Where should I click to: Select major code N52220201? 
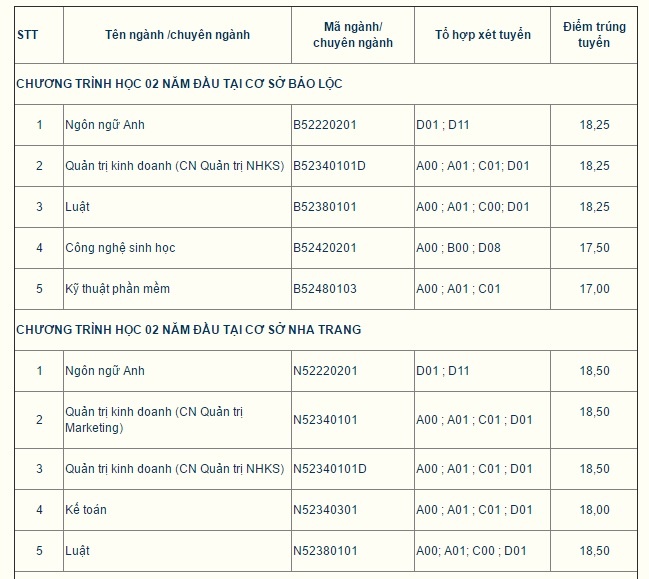(x=325, y=371)
